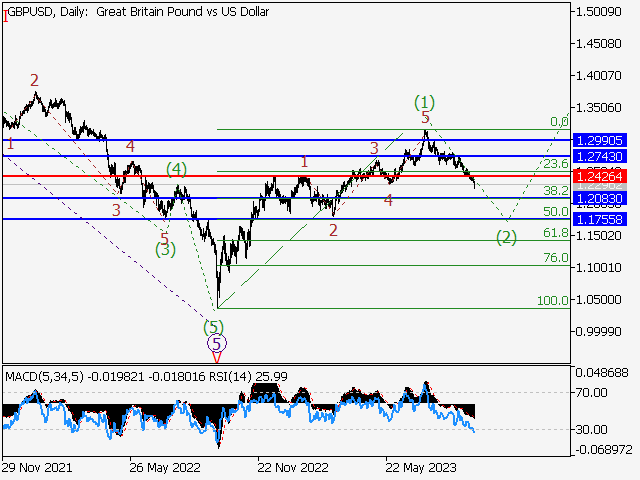
Task: Click the green (1) wave label at peak
Action: click(425, 102)
